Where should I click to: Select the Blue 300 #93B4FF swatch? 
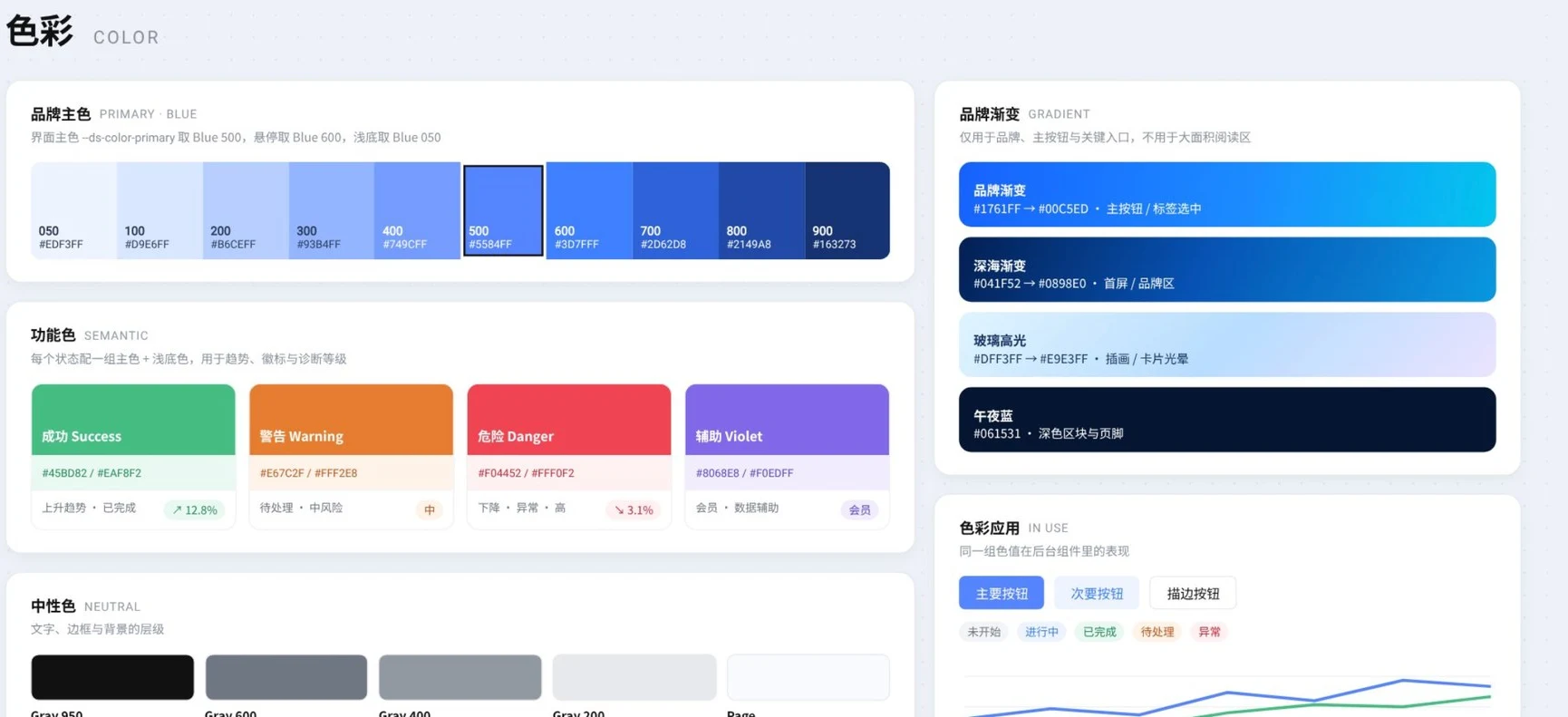click(x=332, y=210)
